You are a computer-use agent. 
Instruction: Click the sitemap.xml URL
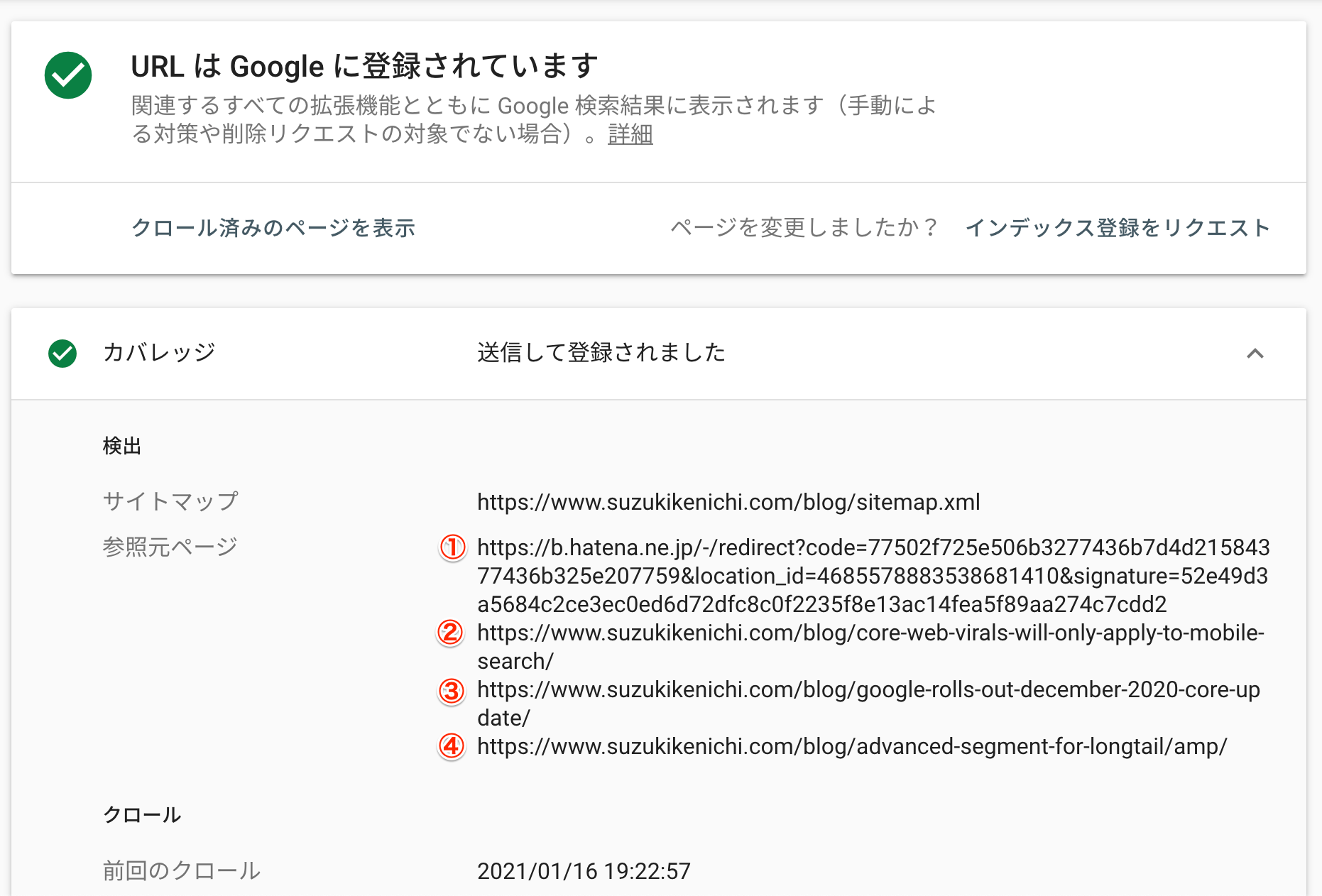(728, 502)
